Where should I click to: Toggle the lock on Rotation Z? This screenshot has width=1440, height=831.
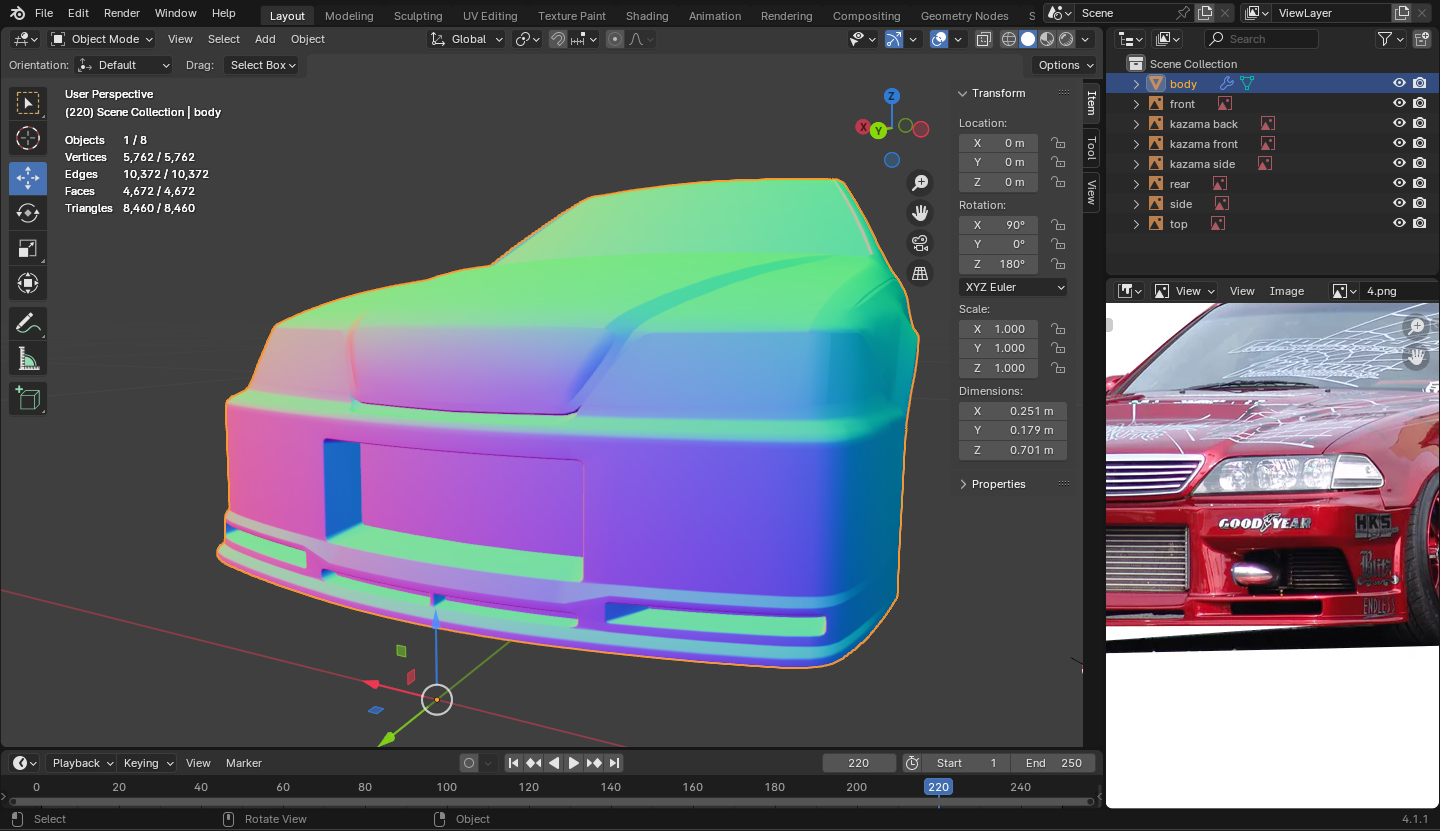tap(1057, 264)
